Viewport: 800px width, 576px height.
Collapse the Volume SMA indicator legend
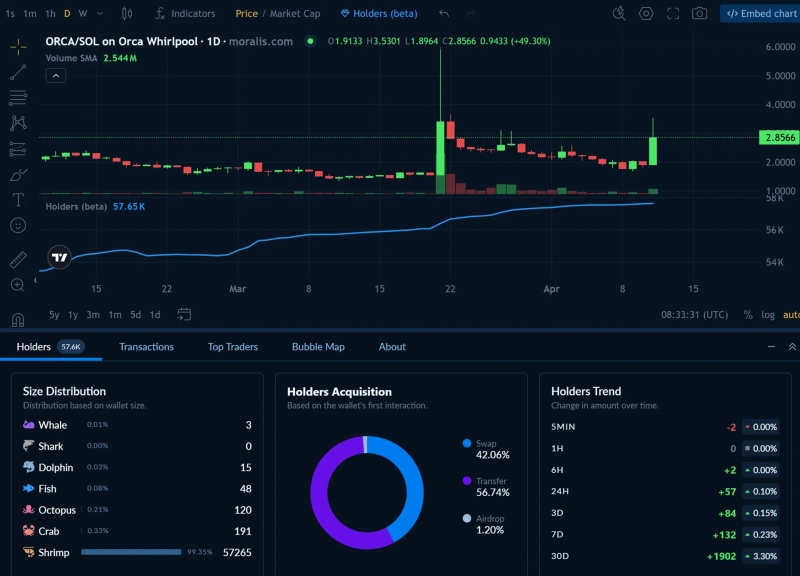[x=56, y=75]
